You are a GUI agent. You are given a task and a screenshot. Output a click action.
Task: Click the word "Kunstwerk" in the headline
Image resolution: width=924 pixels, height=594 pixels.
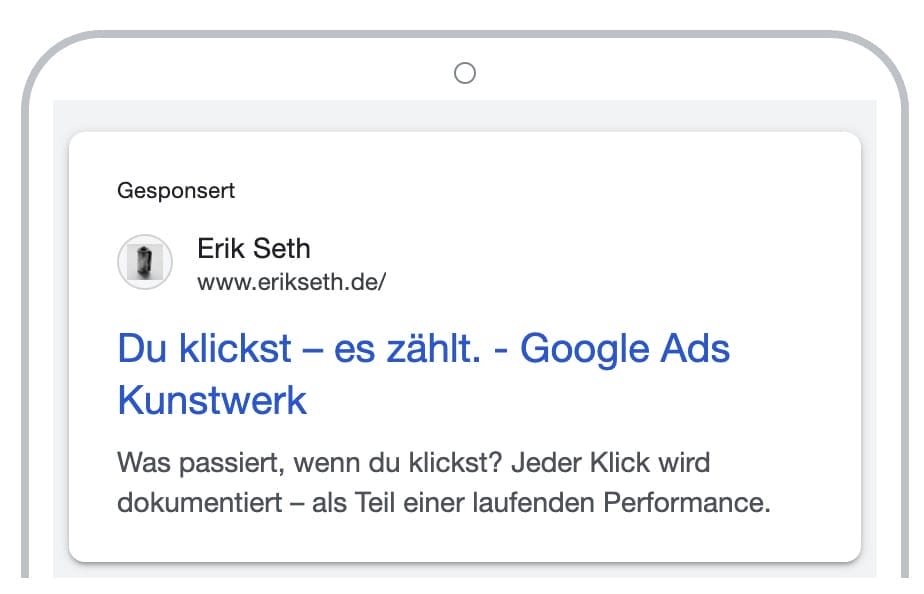[x=212, y=400]
